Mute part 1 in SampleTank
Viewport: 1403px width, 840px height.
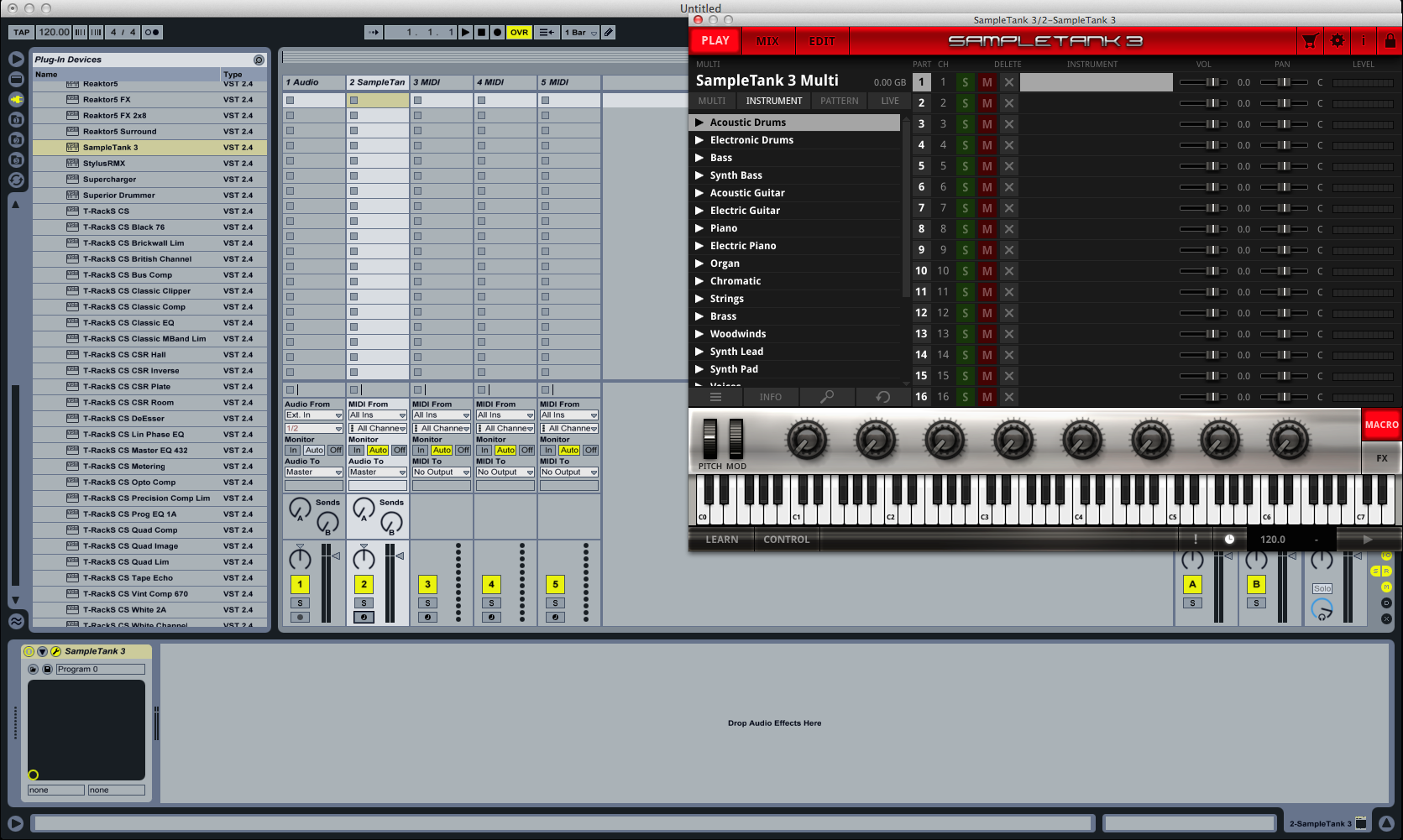click(x=987, y=82)
